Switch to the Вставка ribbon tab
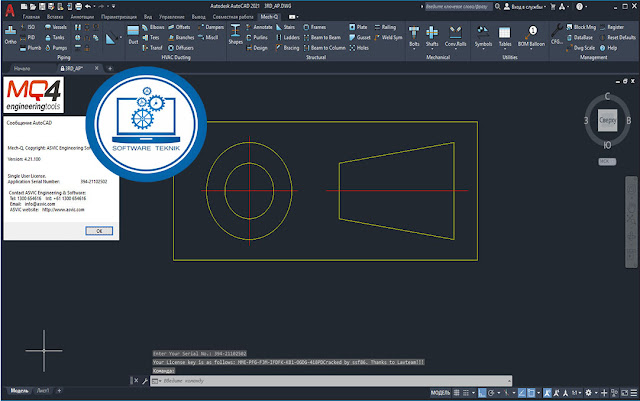 pos(55,17)
